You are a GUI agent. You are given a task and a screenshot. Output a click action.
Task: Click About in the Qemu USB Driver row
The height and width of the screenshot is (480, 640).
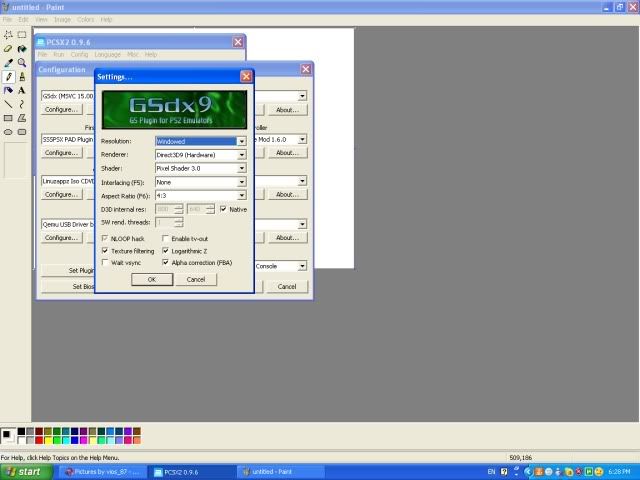[x=287, y=238]
